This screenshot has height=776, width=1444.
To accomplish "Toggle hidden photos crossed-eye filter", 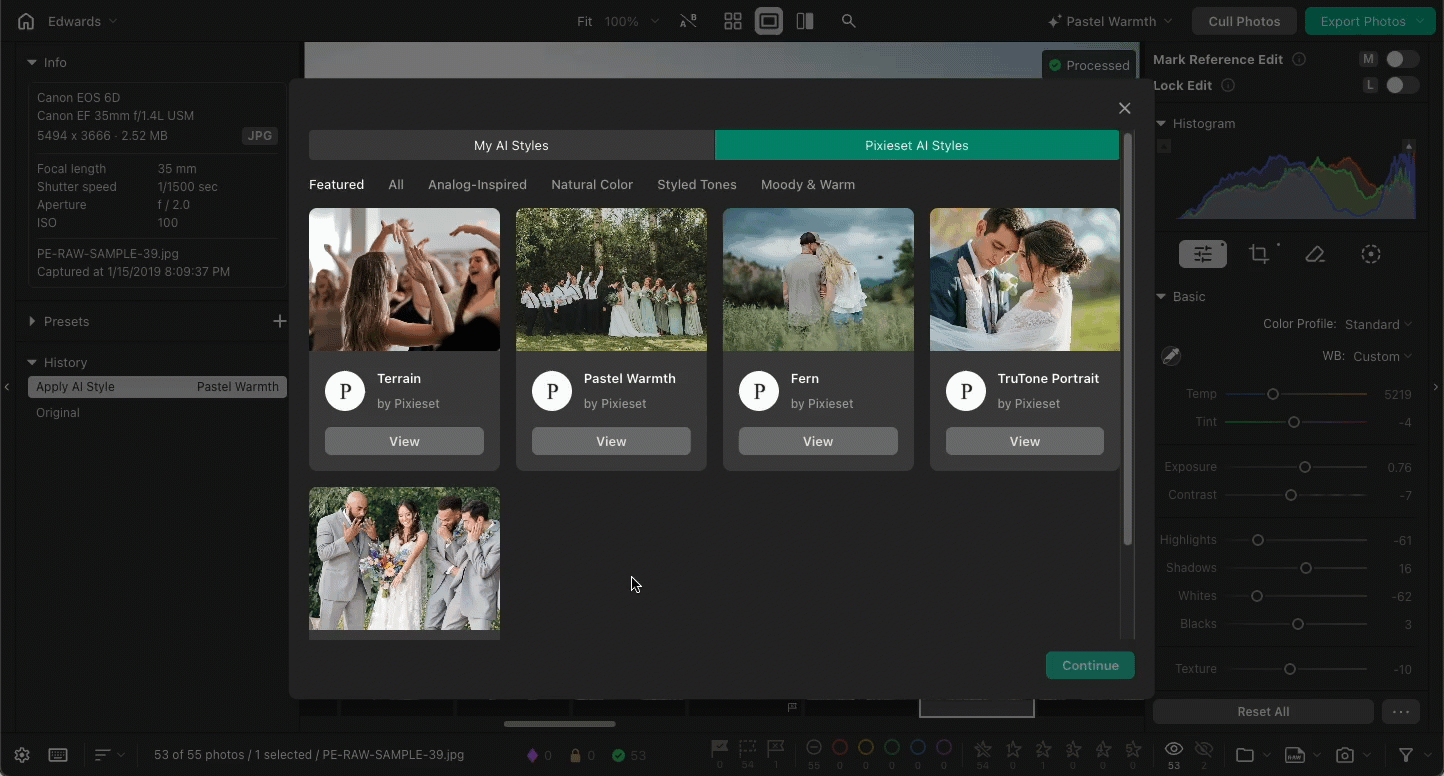I will pyautogui.click(x=1204, y=749).
